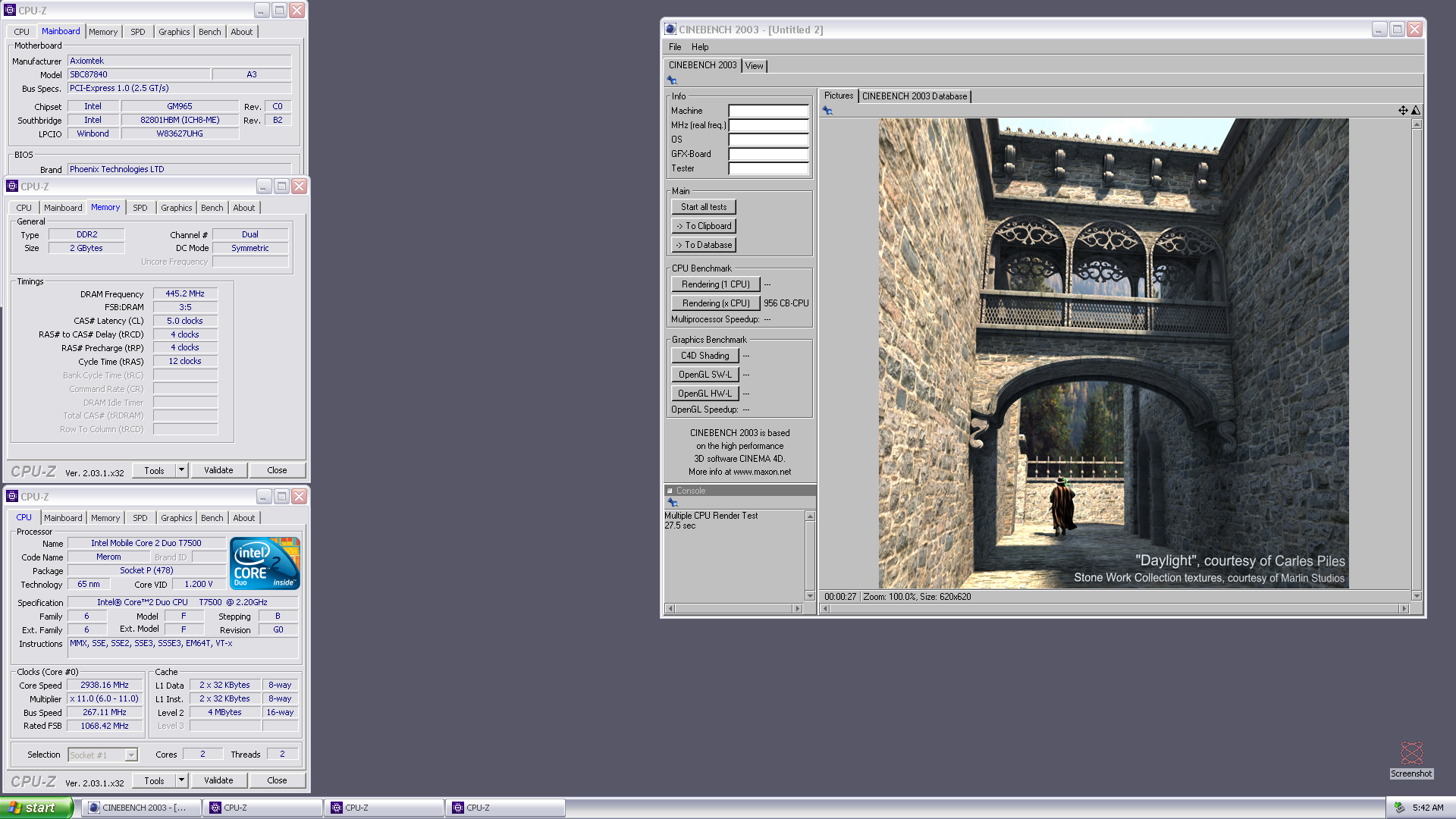Screen dimensions: 1456x819
Task: Switch to the View tab in CINEBENCH
Action: (754, 66)
